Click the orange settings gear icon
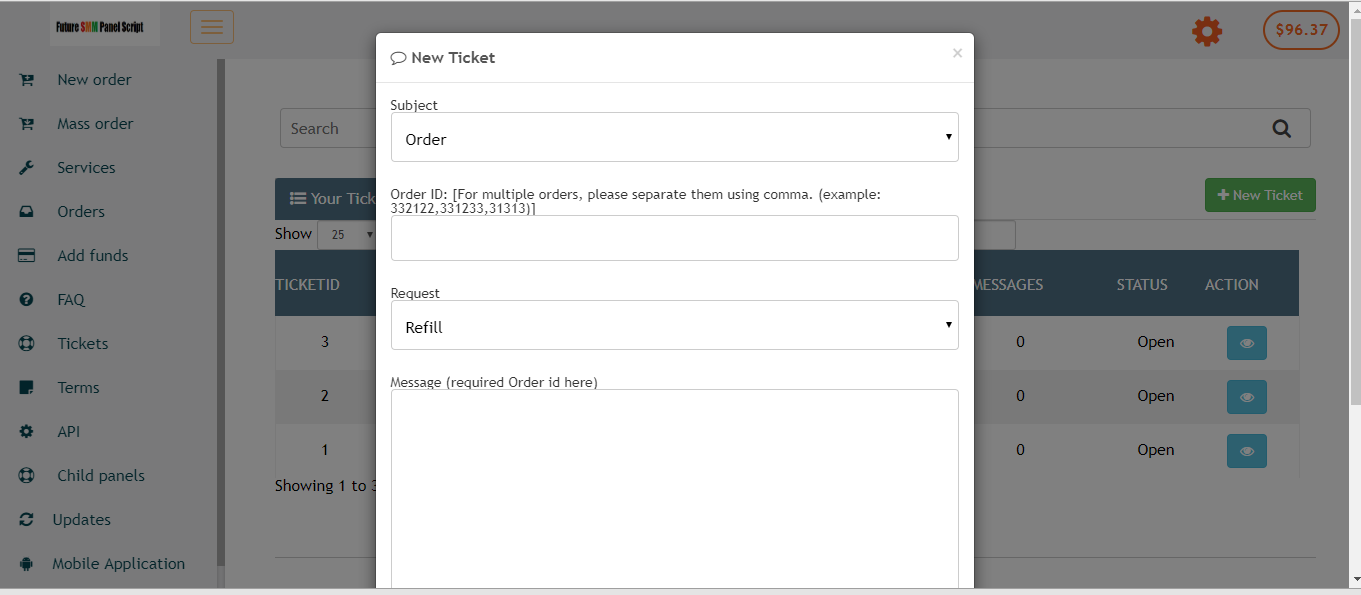The height and width of the screenshot is (595, 1361). coord(1207,31)
